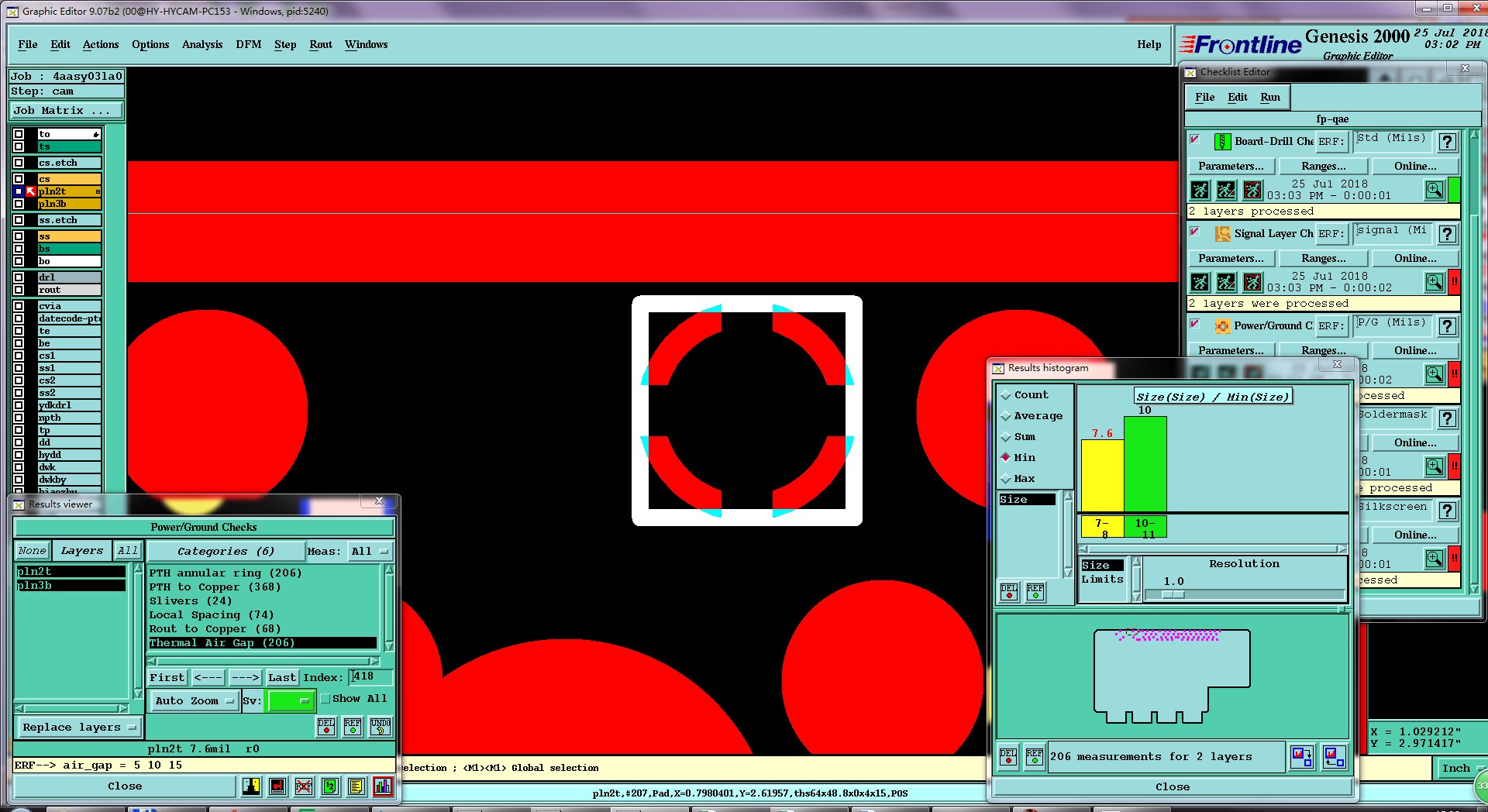Click the black-and-yellow figures icon in Results viewer
This screenshot has height=812, width=1488.
251,786
